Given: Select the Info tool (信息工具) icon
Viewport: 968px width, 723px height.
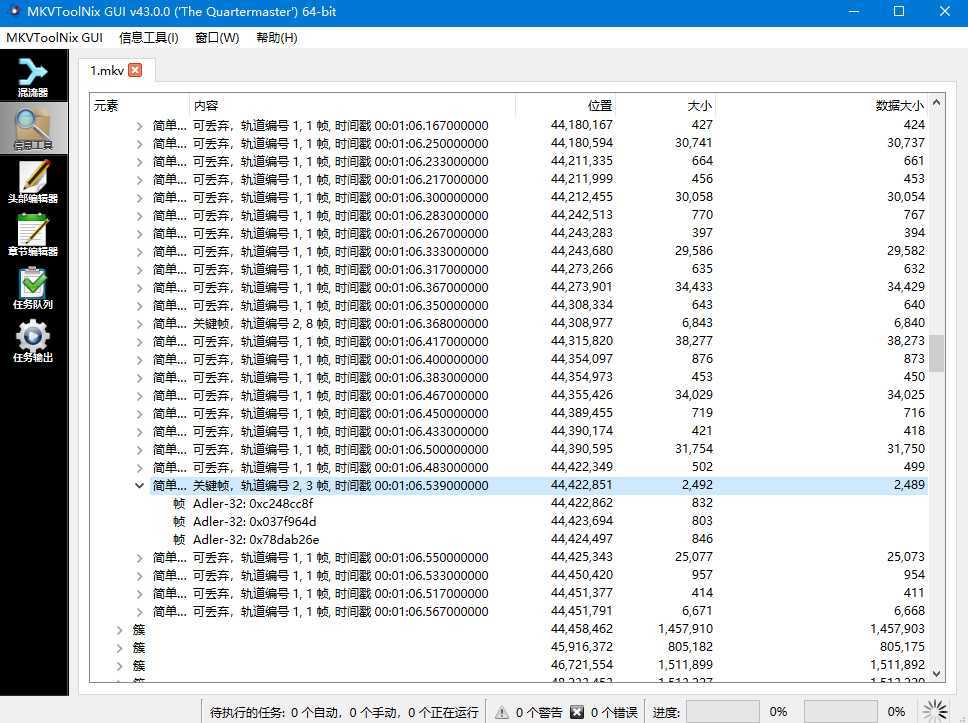Looking at the screenshot, I should tap(33, 128).
